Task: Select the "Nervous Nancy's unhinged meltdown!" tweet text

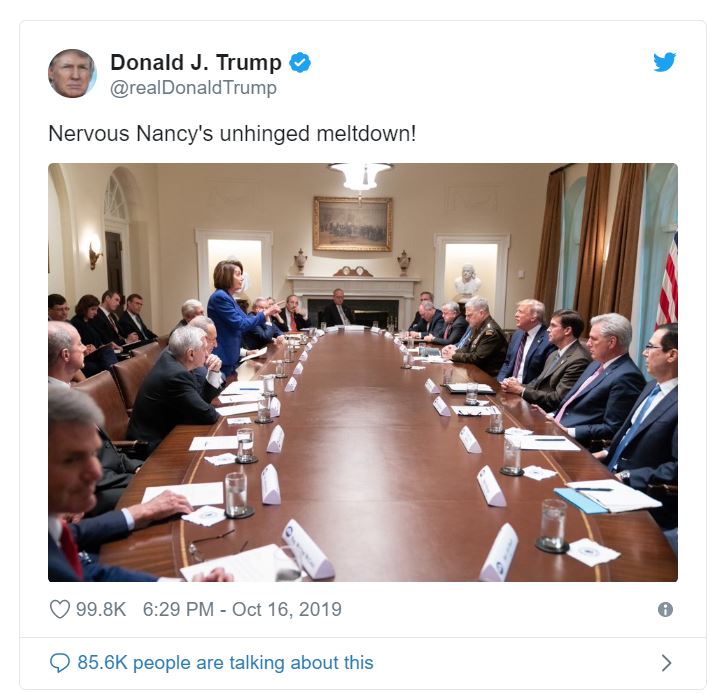Action: 232,134
